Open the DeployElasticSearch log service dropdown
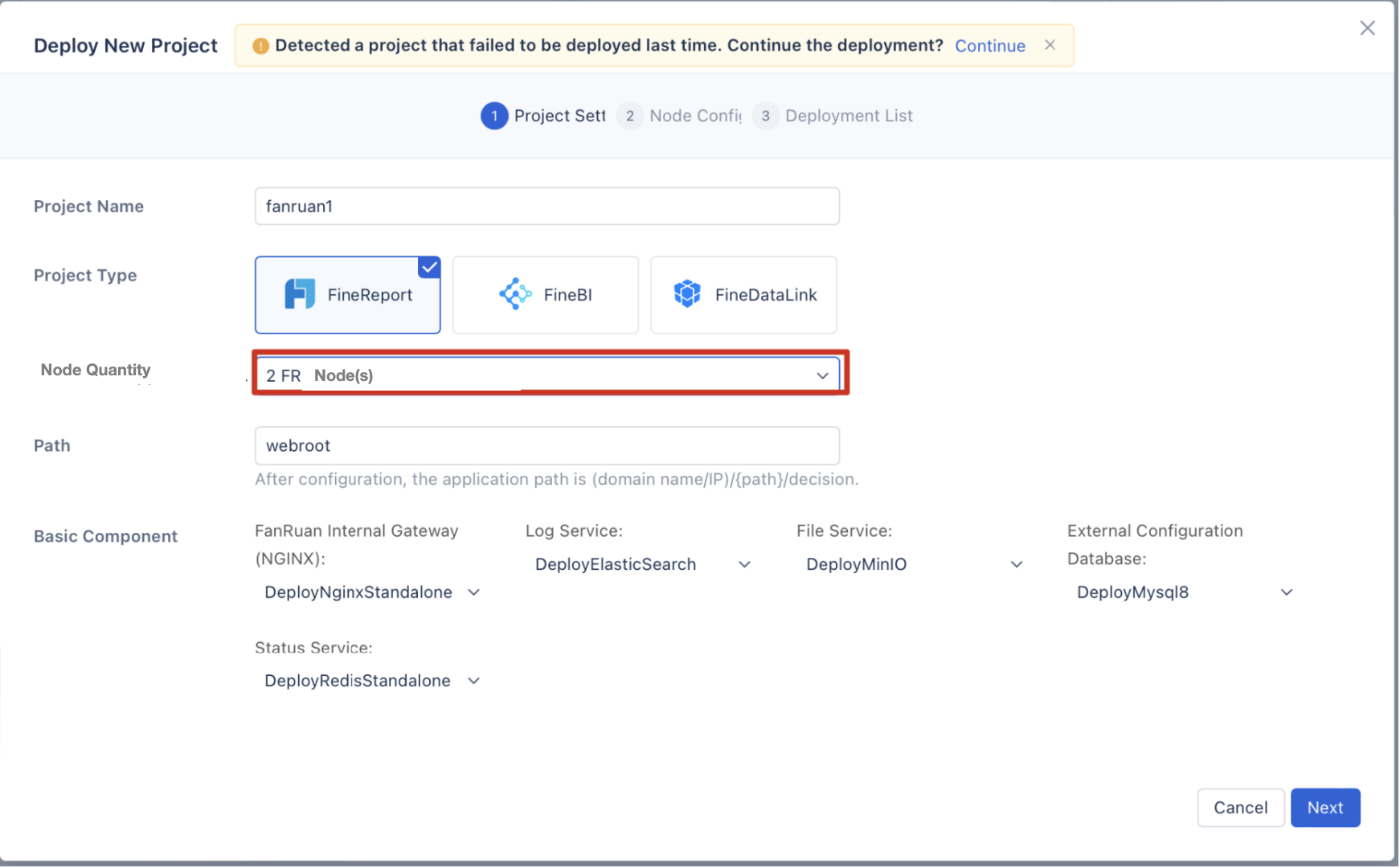The height and width of the screenshot is (868, 1400). pyautogui.click(x=744, y=564)
